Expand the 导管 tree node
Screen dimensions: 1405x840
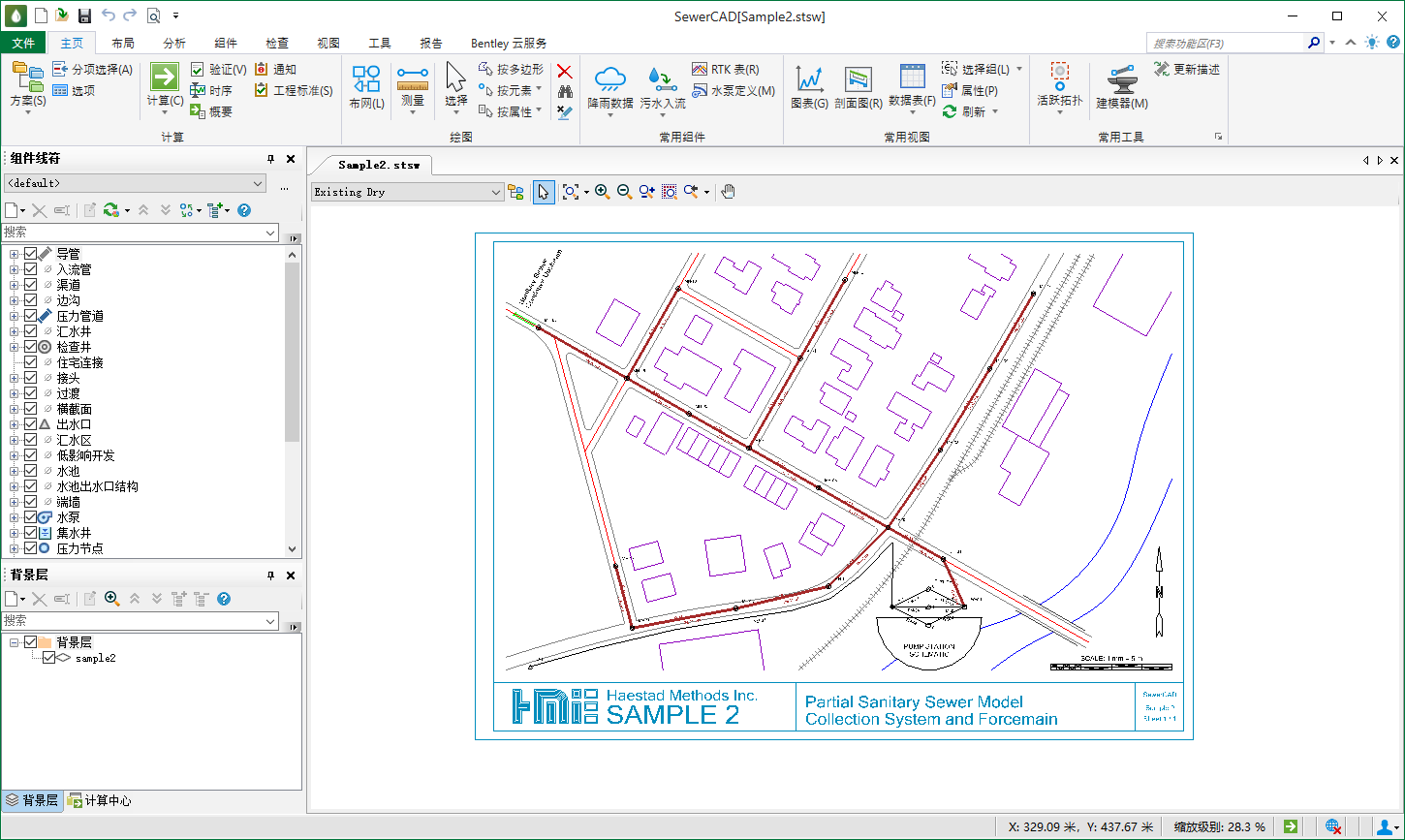pos(14,254)
